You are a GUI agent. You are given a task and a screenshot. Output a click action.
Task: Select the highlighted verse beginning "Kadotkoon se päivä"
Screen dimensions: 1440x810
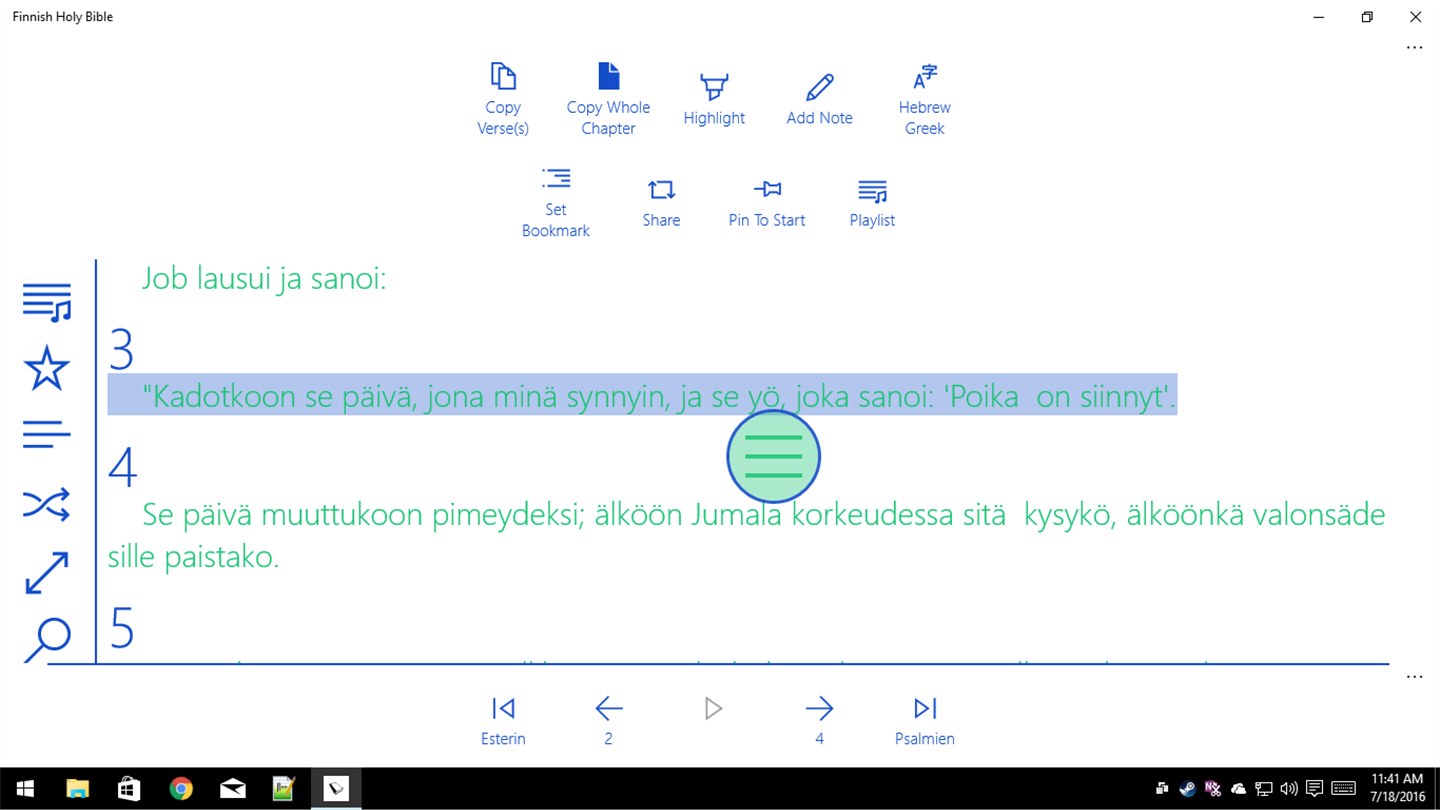pyautogui.click(x=642, y=396)
